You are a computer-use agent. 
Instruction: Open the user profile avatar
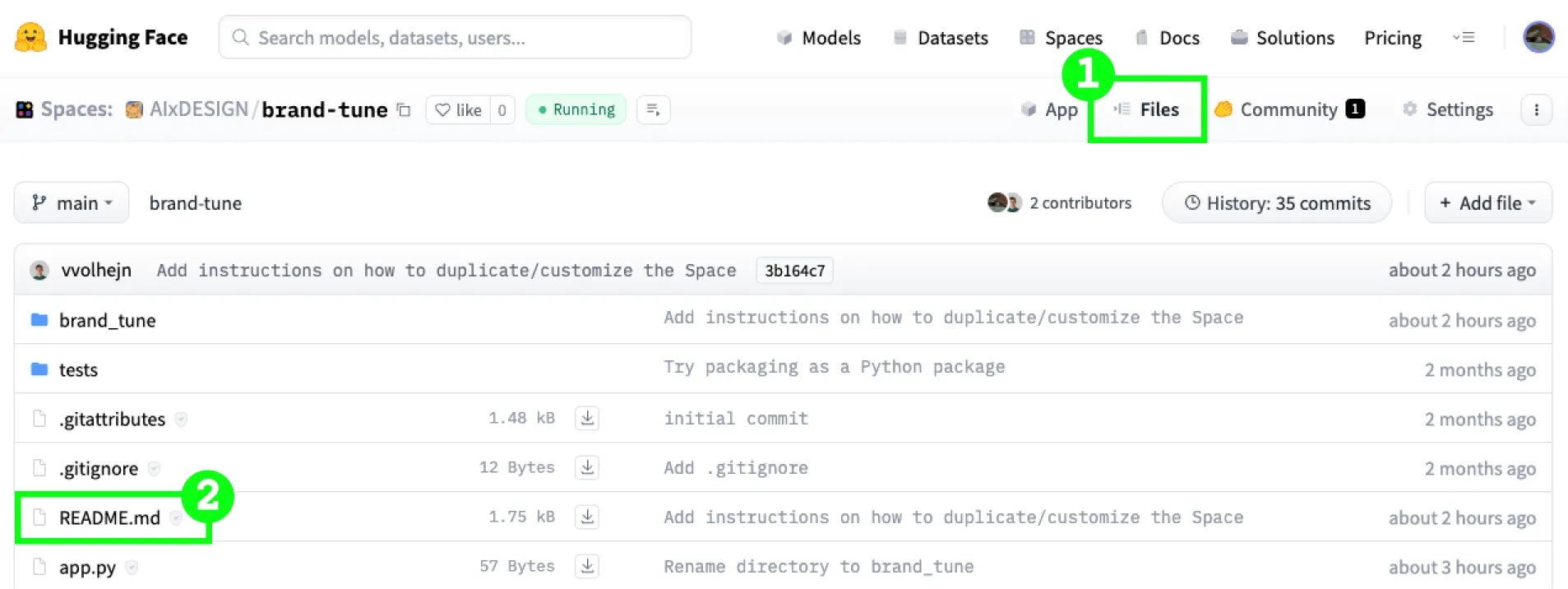click(x=1538, y=37)
